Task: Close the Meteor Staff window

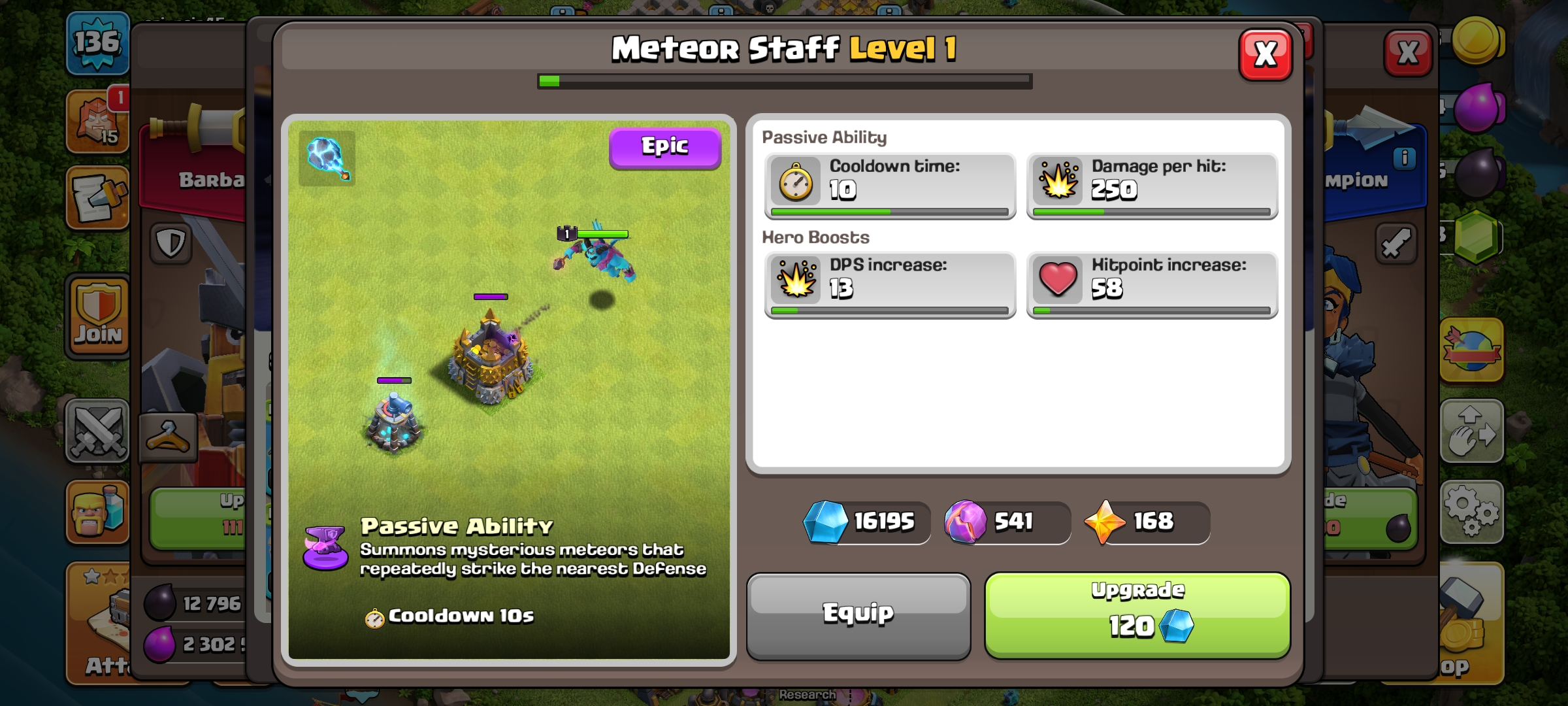Action: (1266, 54)
